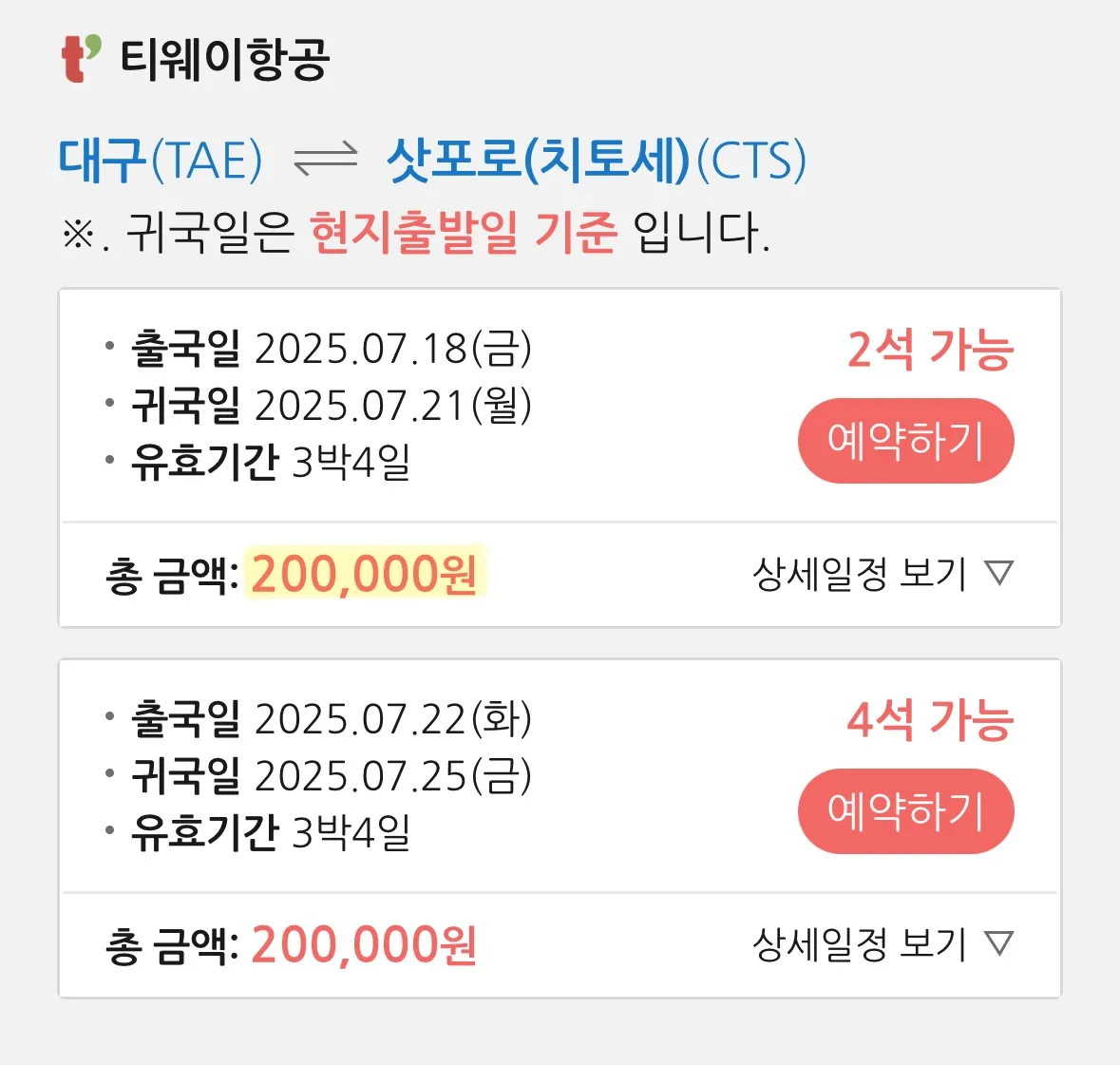
Task: Click the yellow-highlighted 200,000원 price
Action: 365,574
